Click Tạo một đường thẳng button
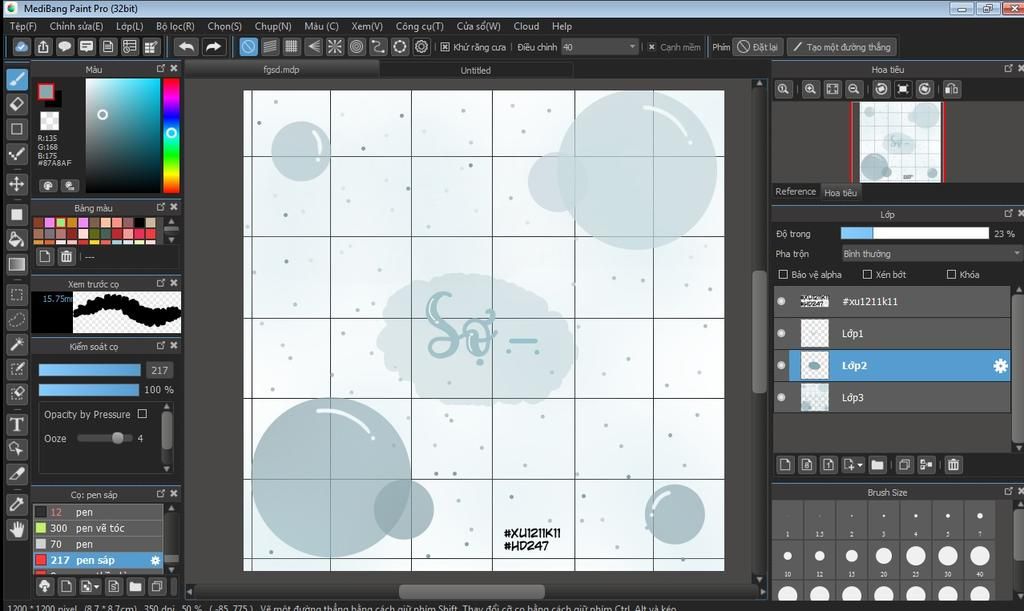This screenshot has height=611, width=1024. (842, 47)
